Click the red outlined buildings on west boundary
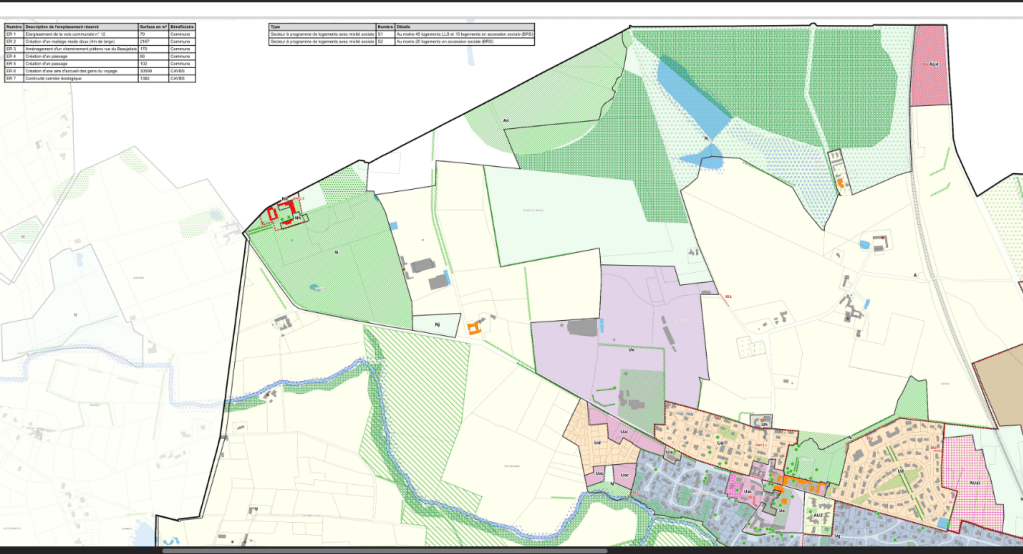The image size is (1023, 554). click(x=283, y=213)
